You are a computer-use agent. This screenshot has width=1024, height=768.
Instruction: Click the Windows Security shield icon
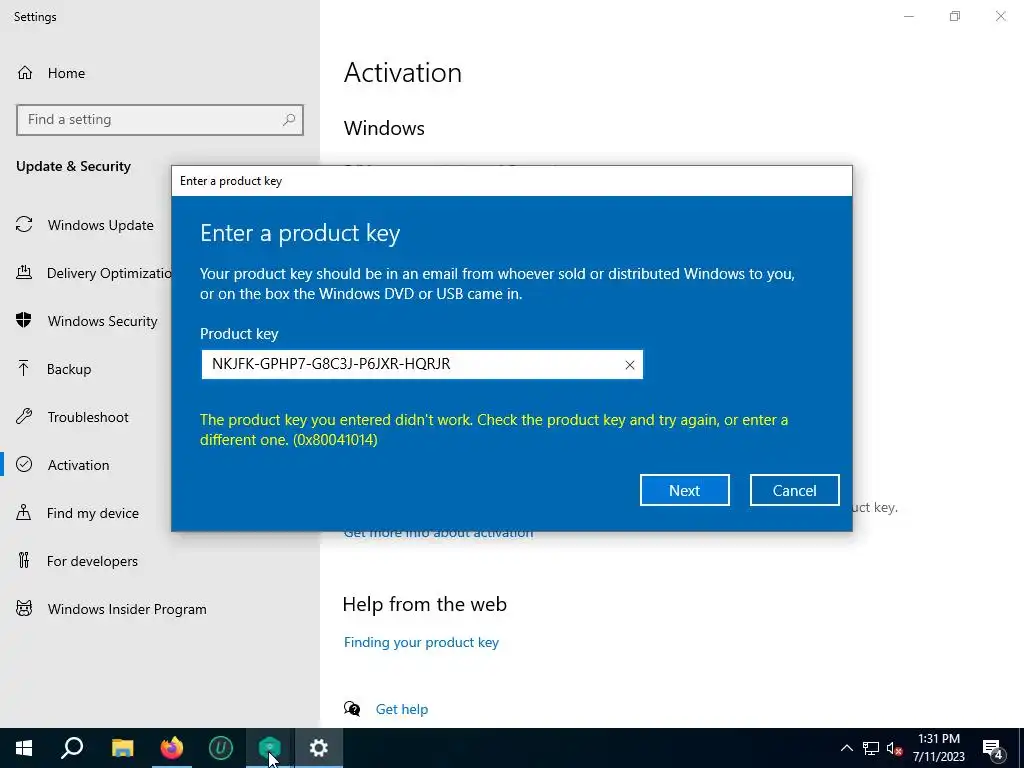24,320
